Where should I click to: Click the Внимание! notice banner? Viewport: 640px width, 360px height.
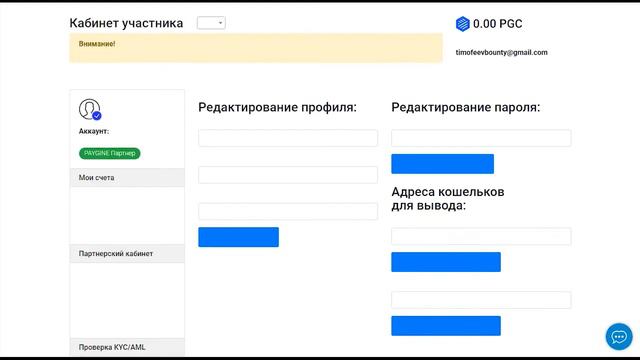pyautogui.click(x=256, y=48)
